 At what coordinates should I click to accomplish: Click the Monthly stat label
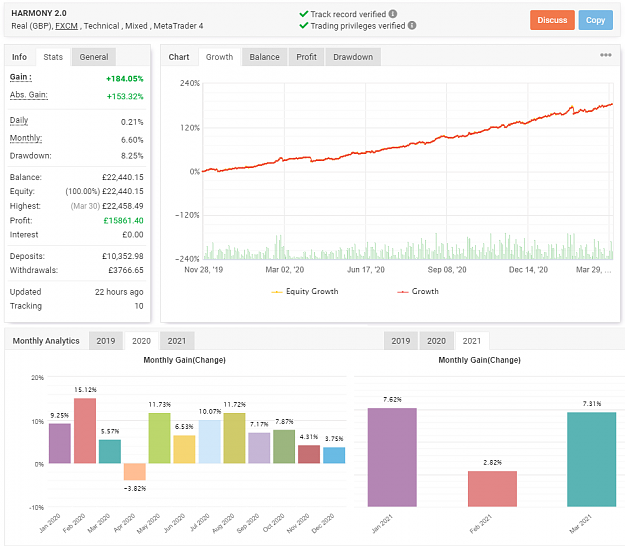[26, 138]
